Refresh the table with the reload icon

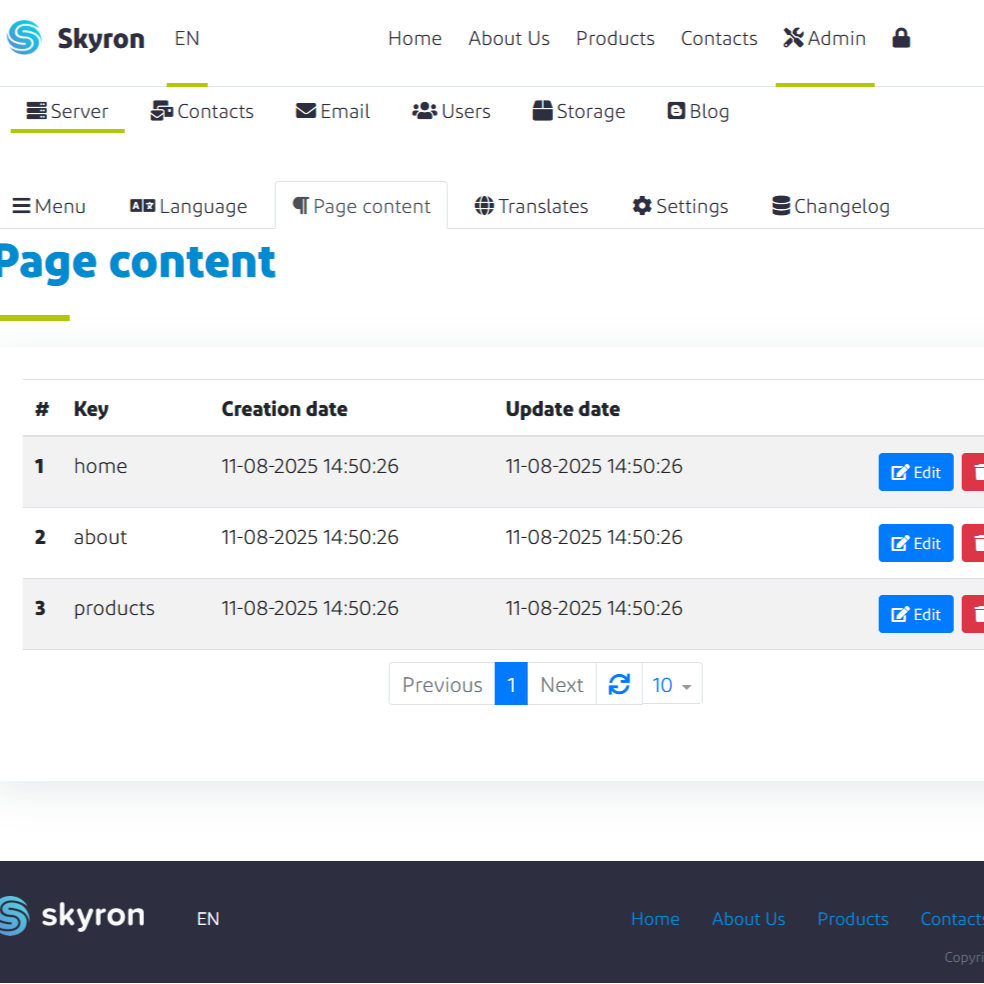619,683
